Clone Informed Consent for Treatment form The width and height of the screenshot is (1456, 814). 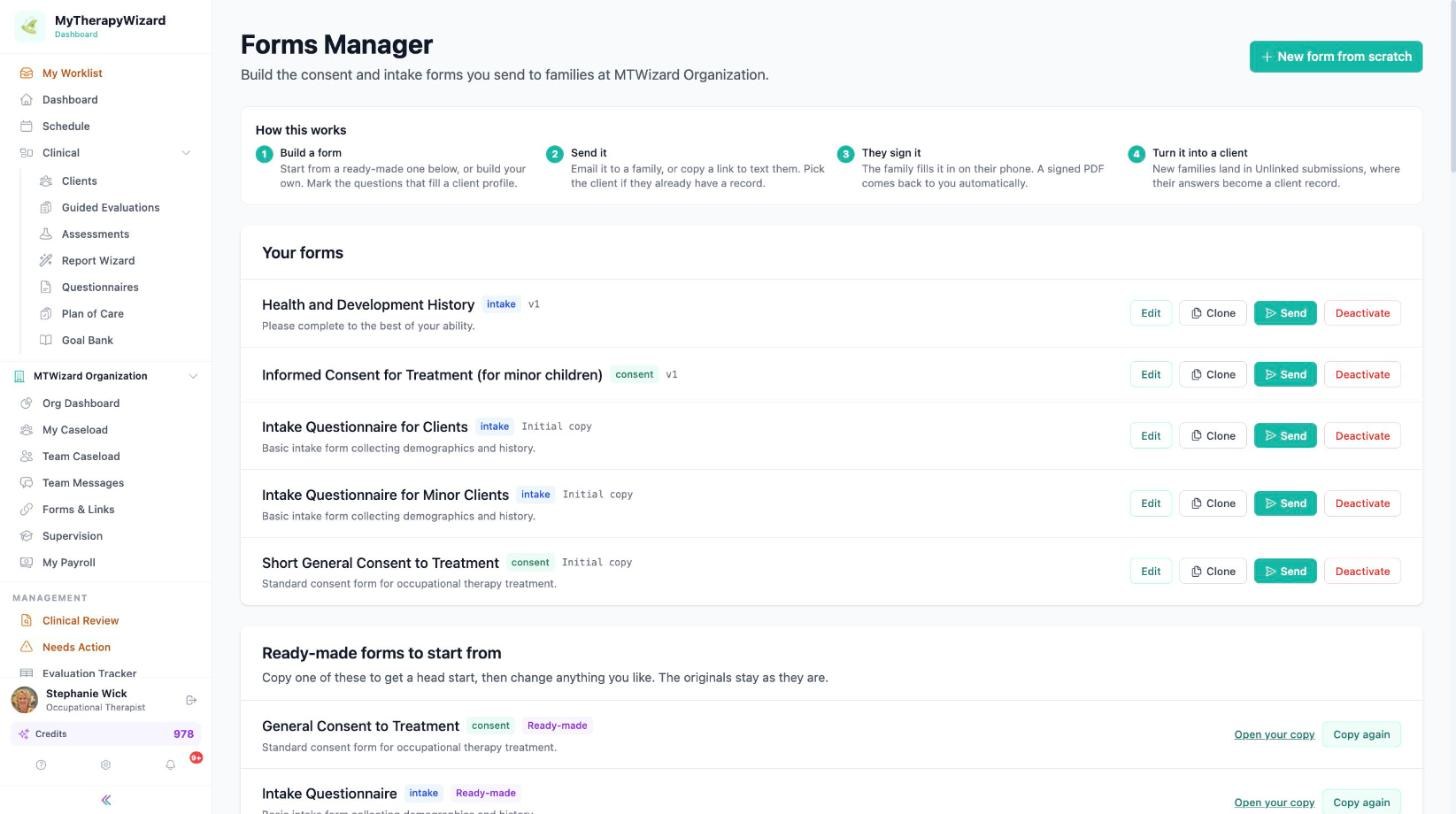click(1213, 375)
